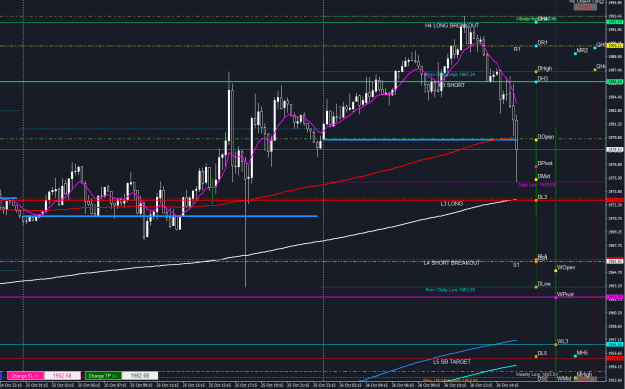Select the DPivot magenta marker
Viewport: 625px width, 389px height.
click(x=536, y=167)
